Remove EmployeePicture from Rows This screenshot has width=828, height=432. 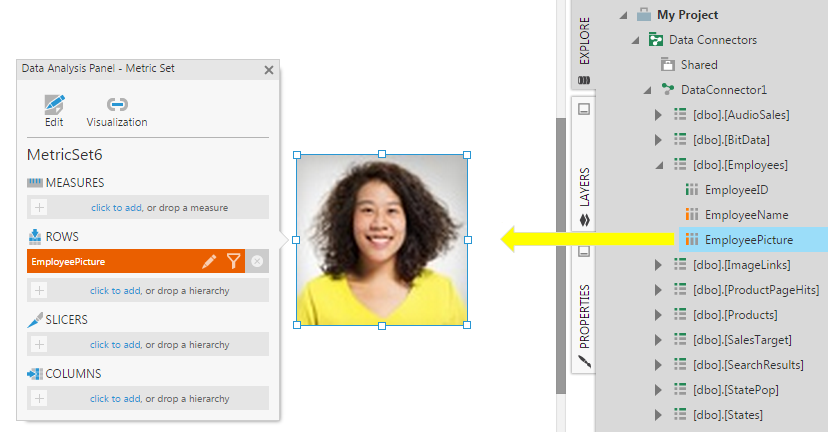click(257, 261)
